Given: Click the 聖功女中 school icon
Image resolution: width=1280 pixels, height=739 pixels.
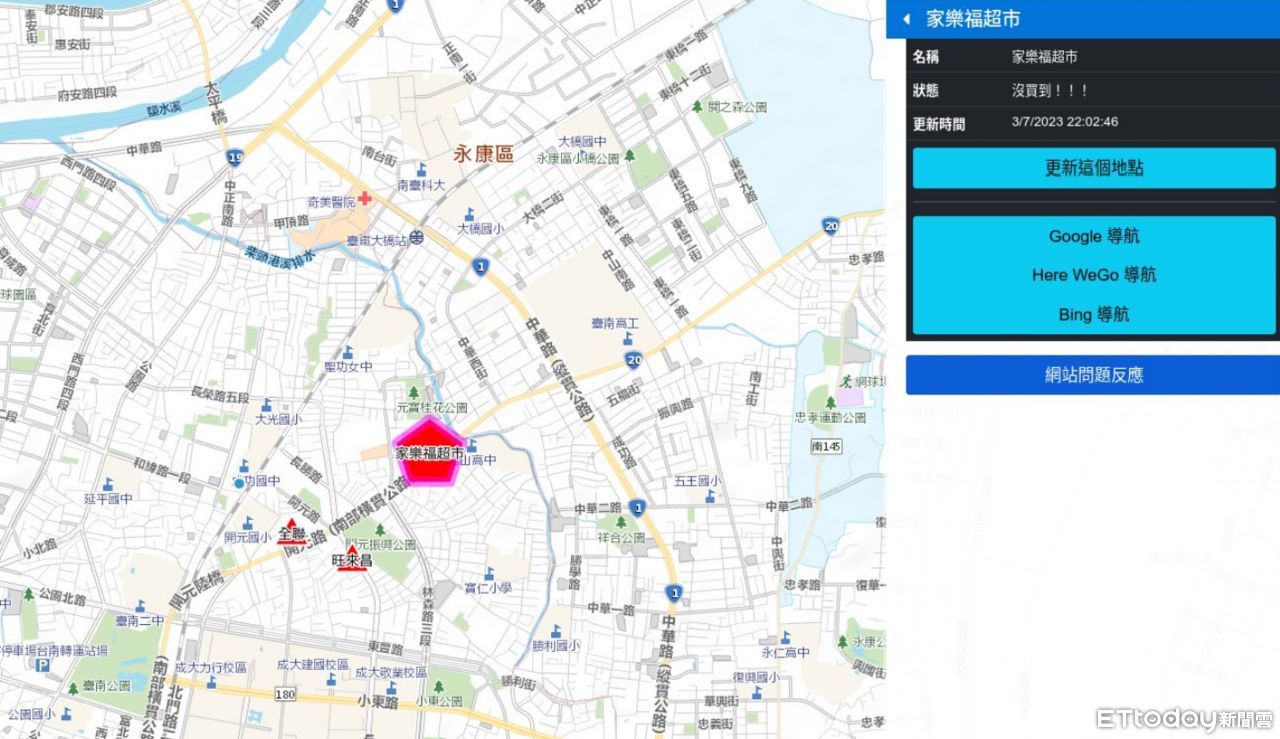Looking at the screenshot, I should tap(348, 352).
